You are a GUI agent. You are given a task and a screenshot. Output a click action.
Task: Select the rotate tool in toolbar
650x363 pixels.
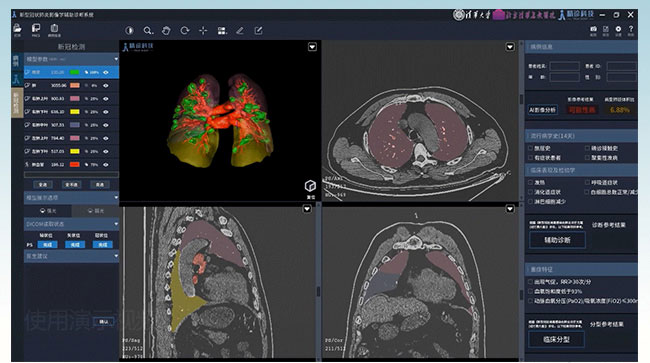pos(185,31)
